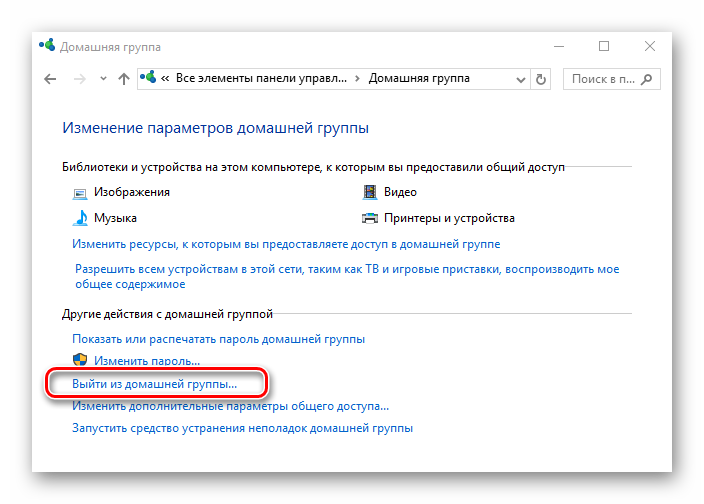
Task: Open 'Изменить дополнительные параметры общего доступа...' link
Action: point(230,406)
